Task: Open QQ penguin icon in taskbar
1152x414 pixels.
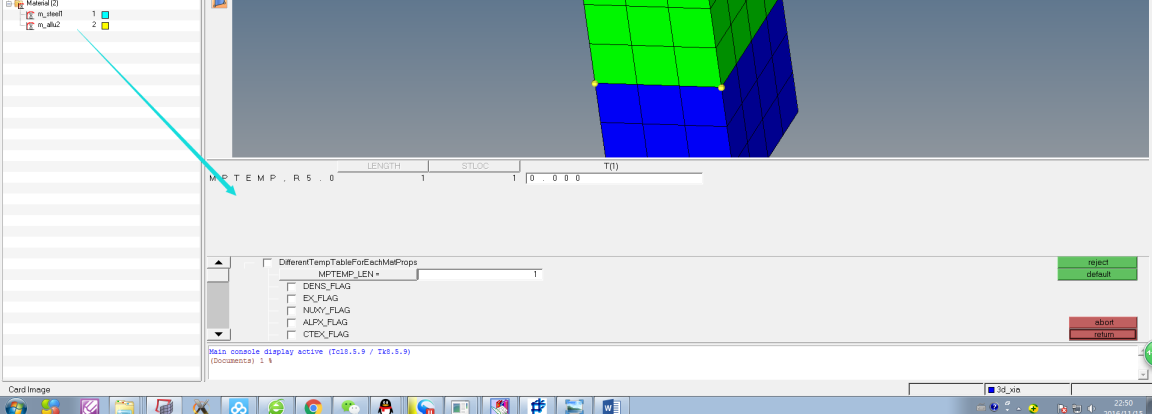Action: click(385, 406)
